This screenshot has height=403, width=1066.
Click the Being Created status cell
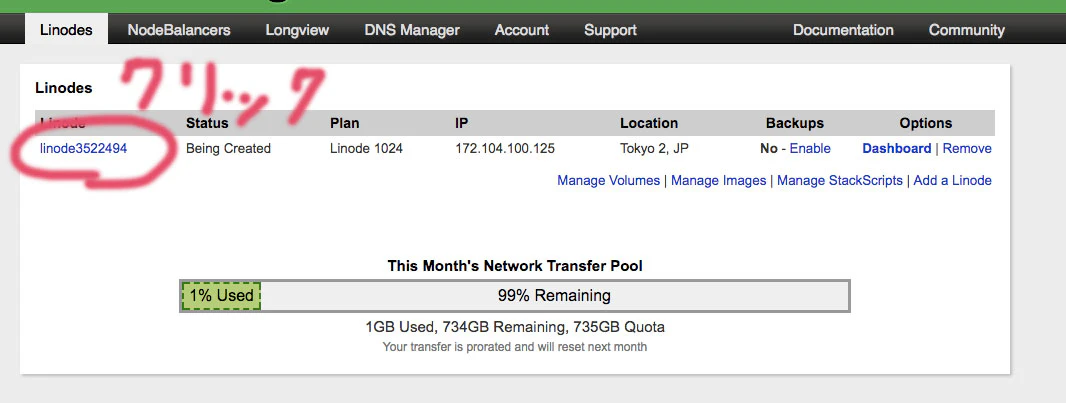tap(228, 148)
